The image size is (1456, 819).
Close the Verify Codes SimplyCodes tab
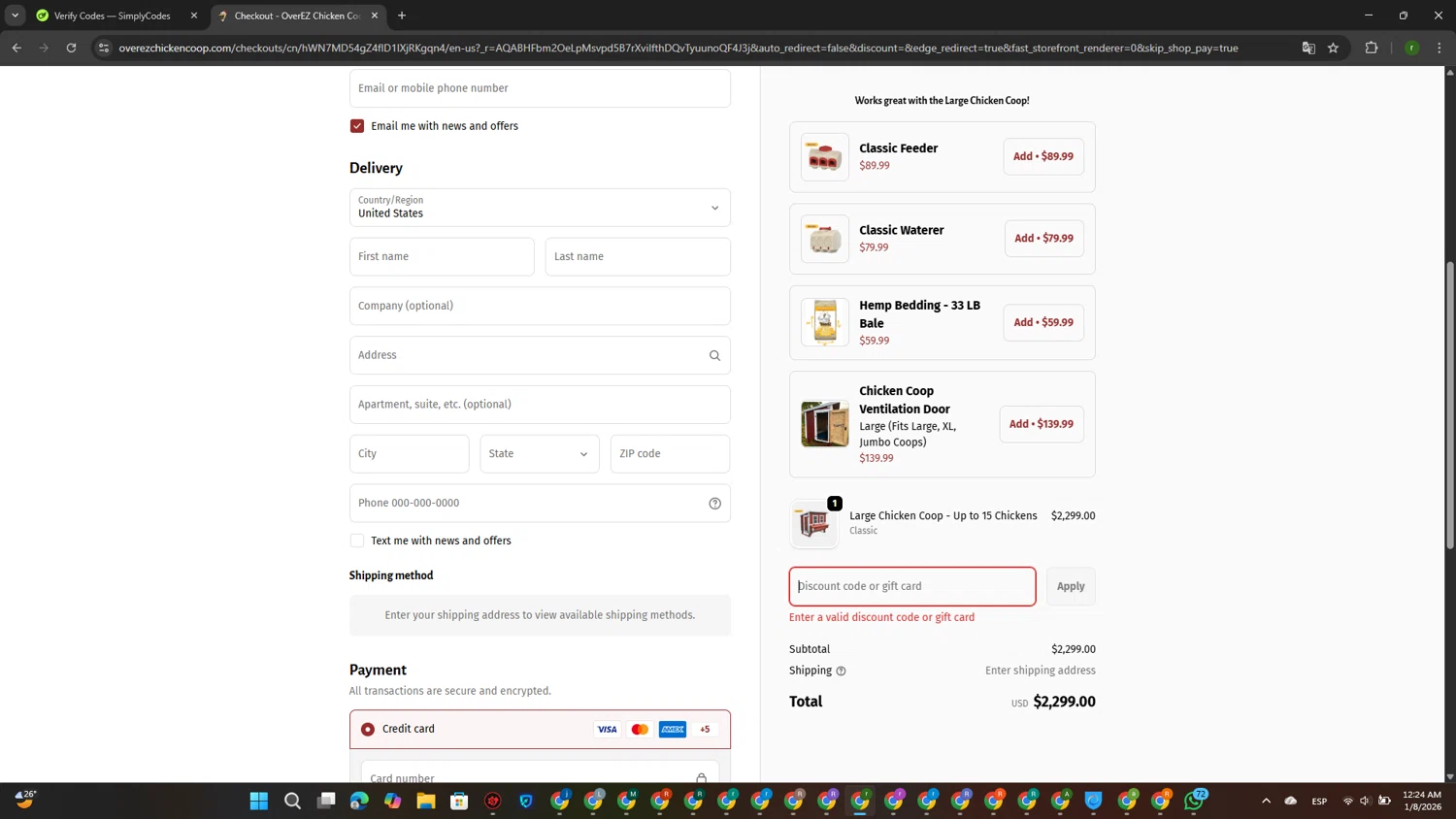point(194,16)
